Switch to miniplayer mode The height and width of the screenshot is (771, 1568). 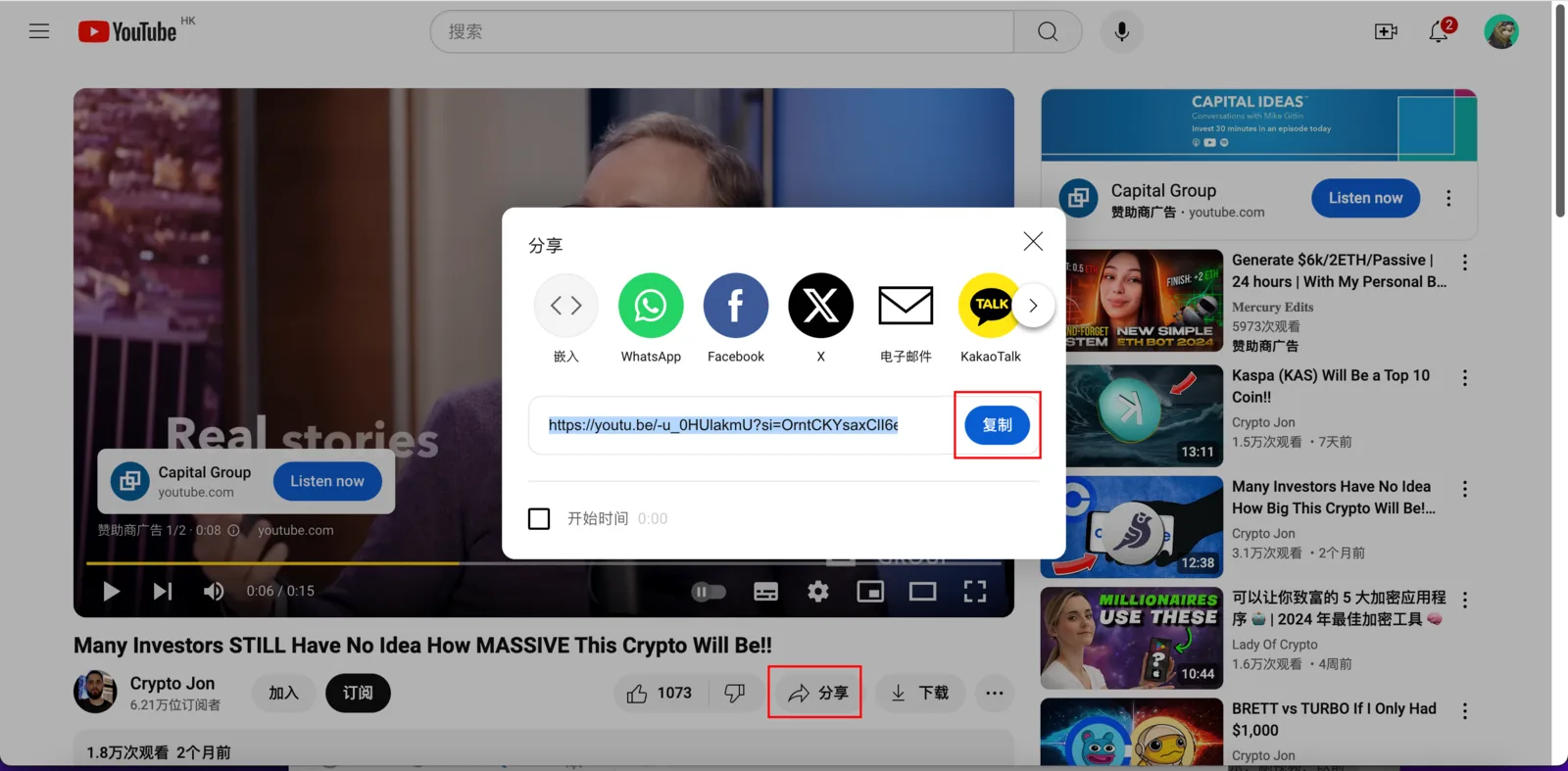[870, 591]
